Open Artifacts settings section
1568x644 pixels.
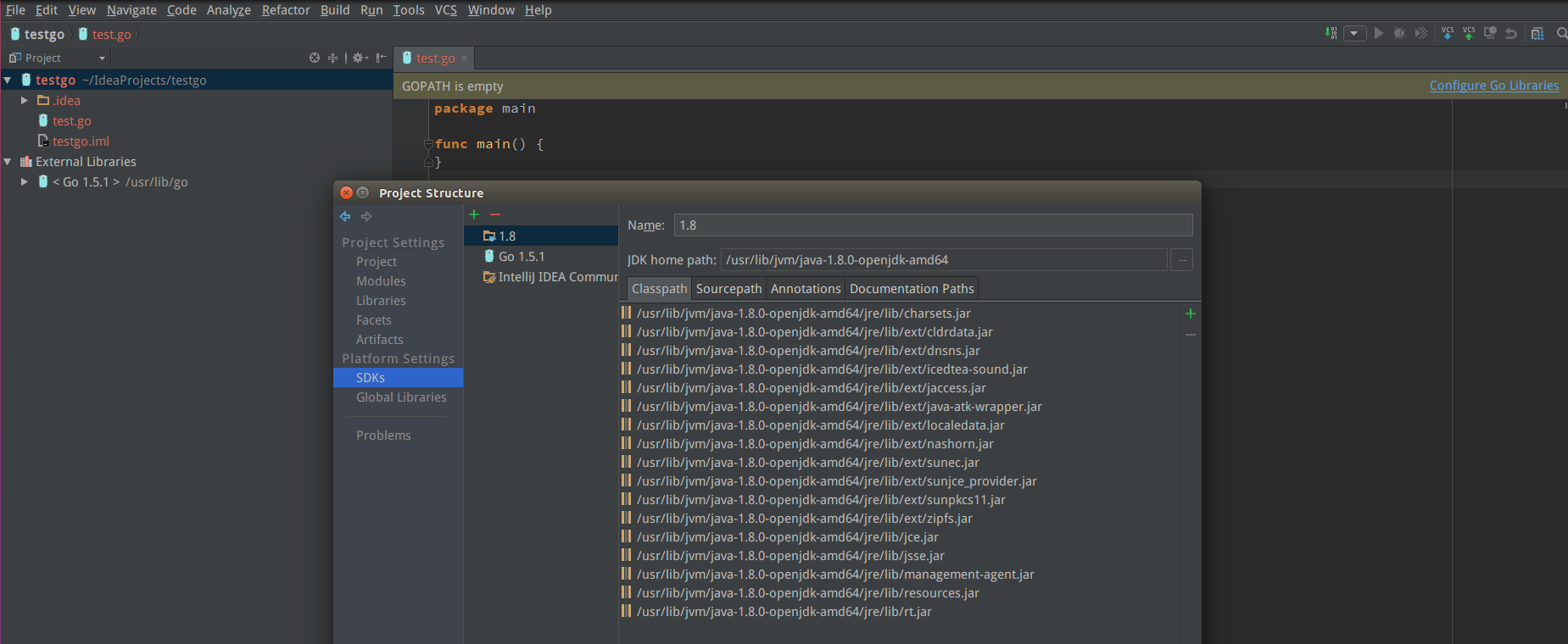tap(380, 339)
